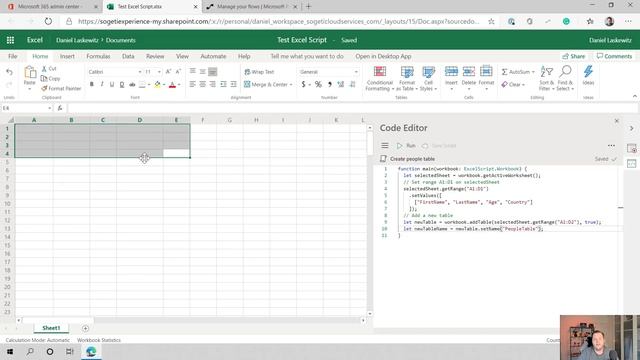Open Conditional Formatting
Image resolution: width=640 pixels, height=360 pixels.
click(x=380, y=78)
